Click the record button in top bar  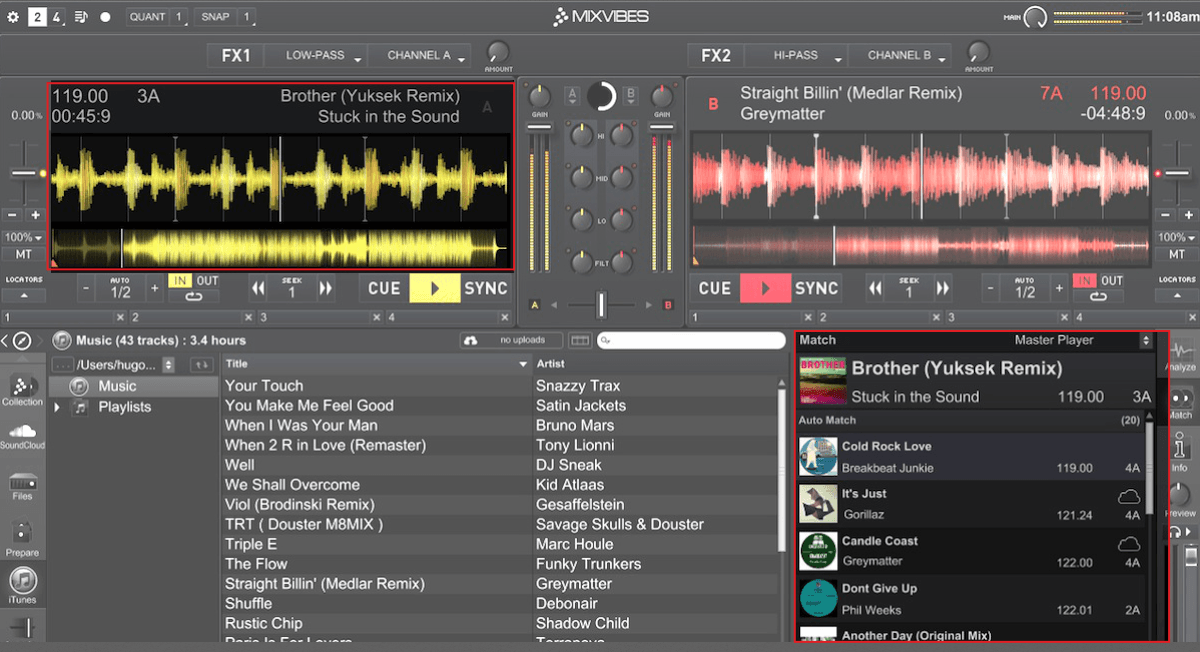click(x=104, y=17)
